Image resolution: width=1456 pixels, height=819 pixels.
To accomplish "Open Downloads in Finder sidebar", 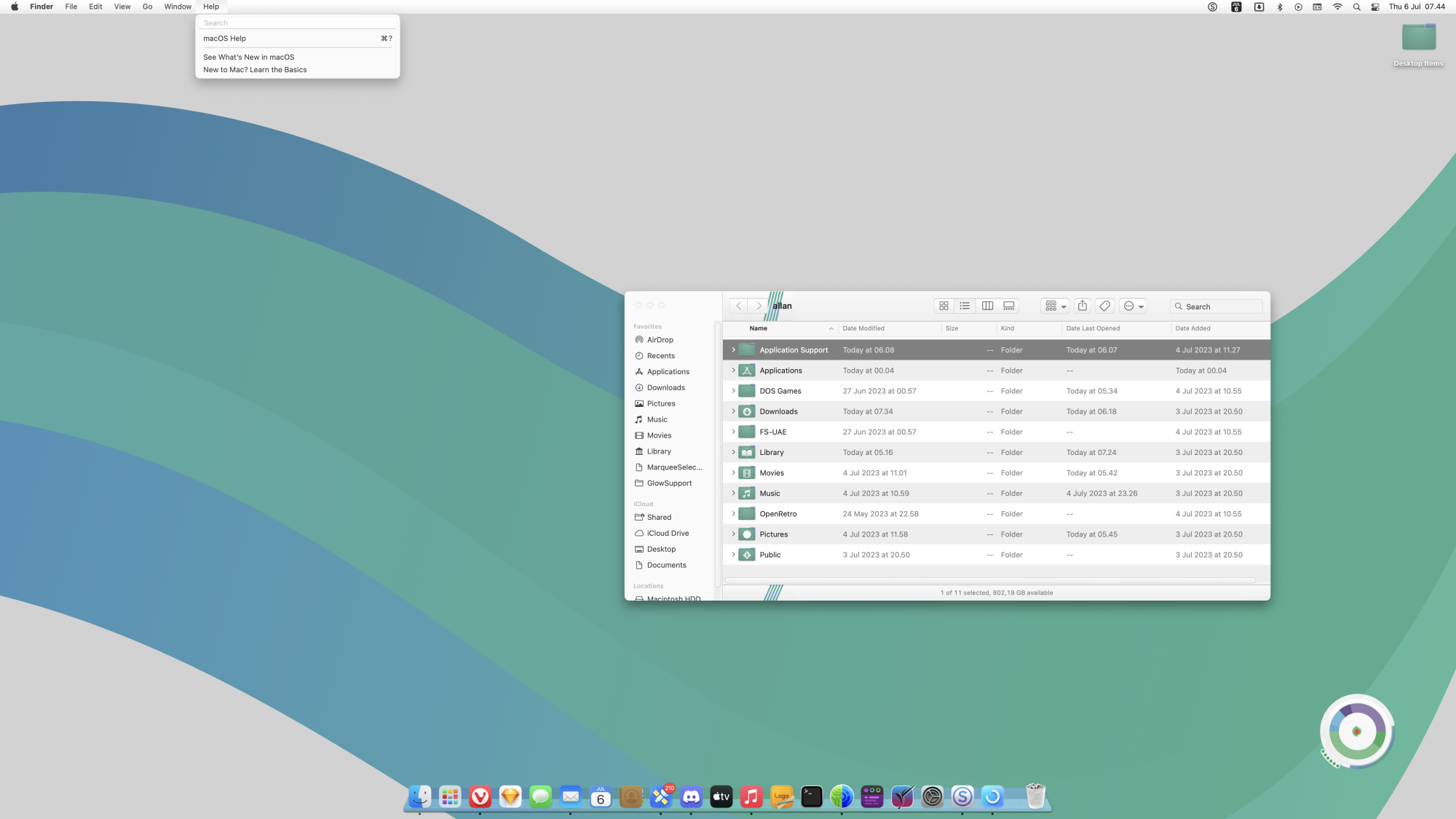I will point(665,388).
